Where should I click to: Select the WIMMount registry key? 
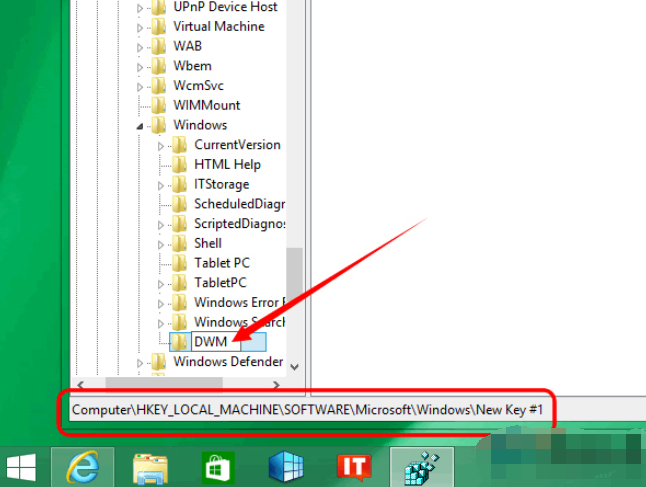point(206,105)
